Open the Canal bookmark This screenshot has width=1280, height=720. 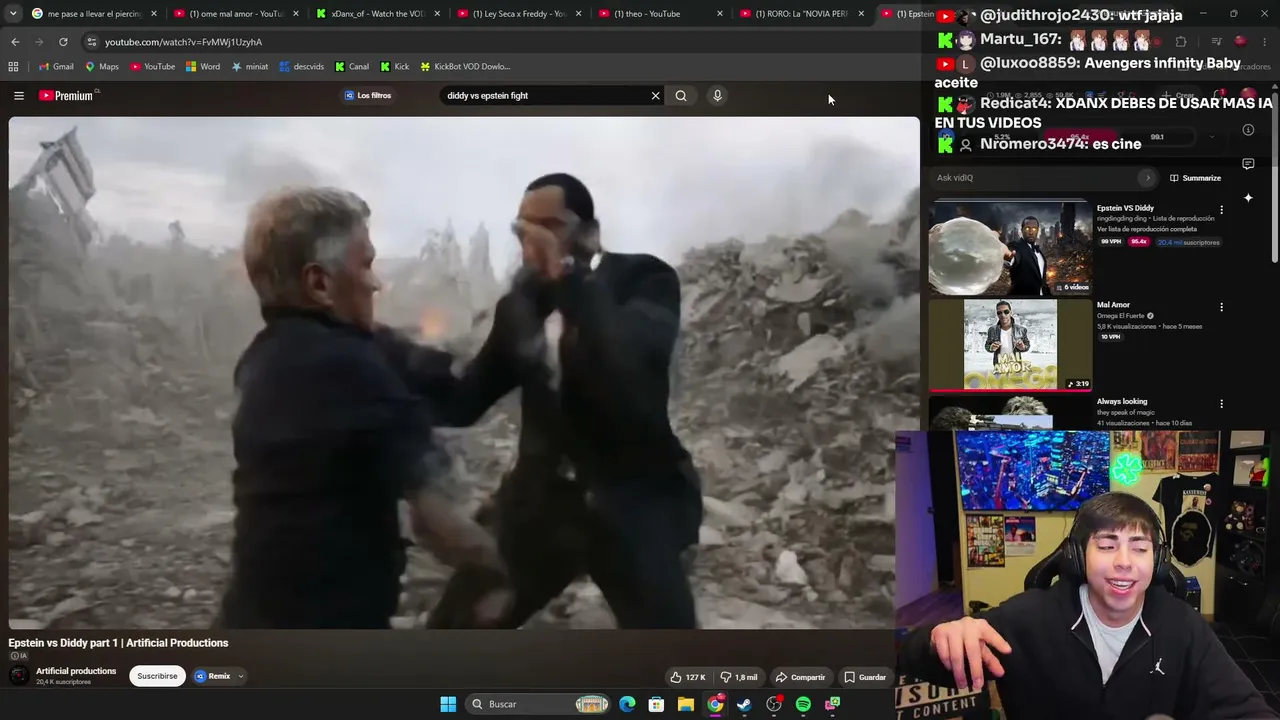click(x=352, y=67)
